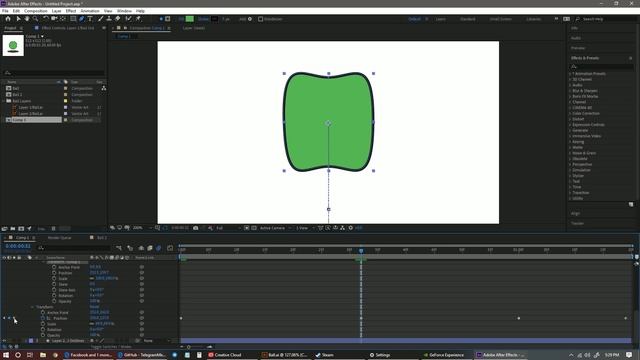
Task: Switch to Effect Controls panel tab
Action: [x=68, y=28]
